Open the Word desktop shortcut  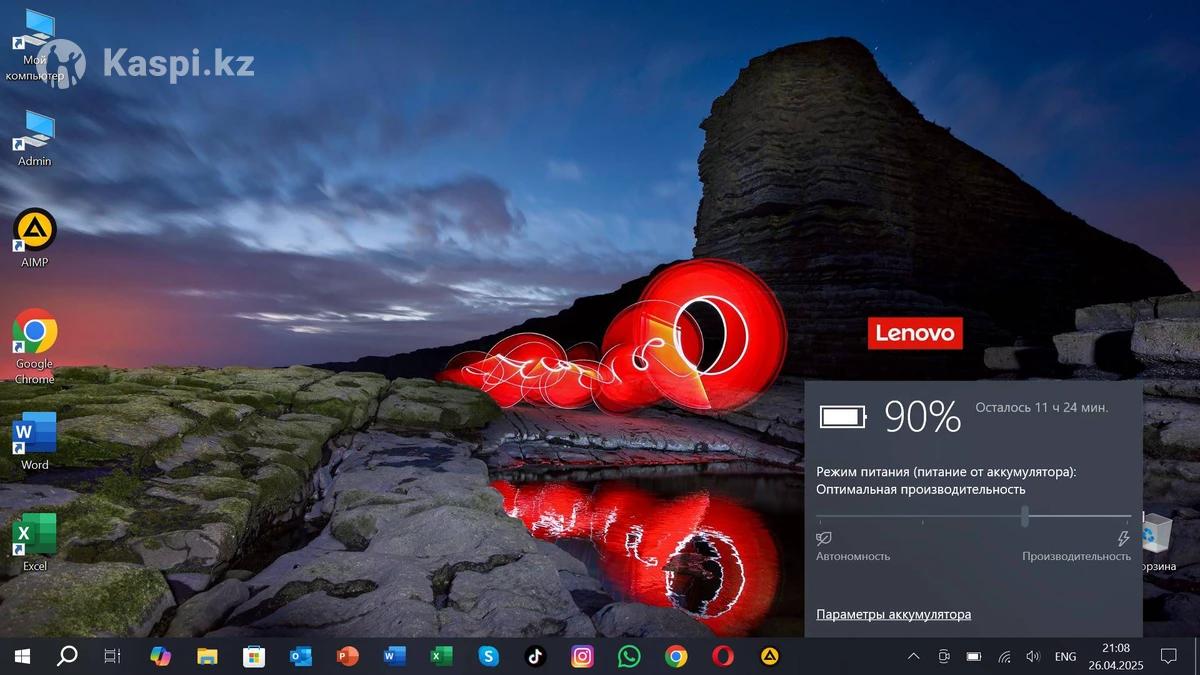[35, 435]
